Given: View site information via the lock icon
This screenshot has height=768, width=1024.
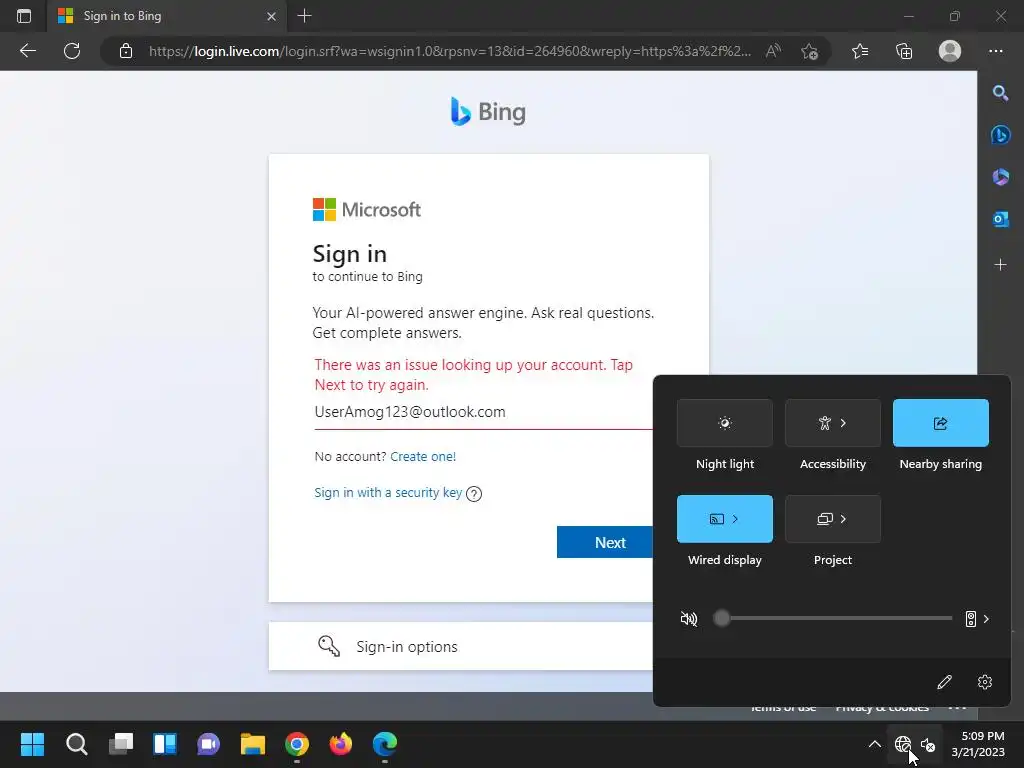Looking at the screenshot, I should [126, 51].
